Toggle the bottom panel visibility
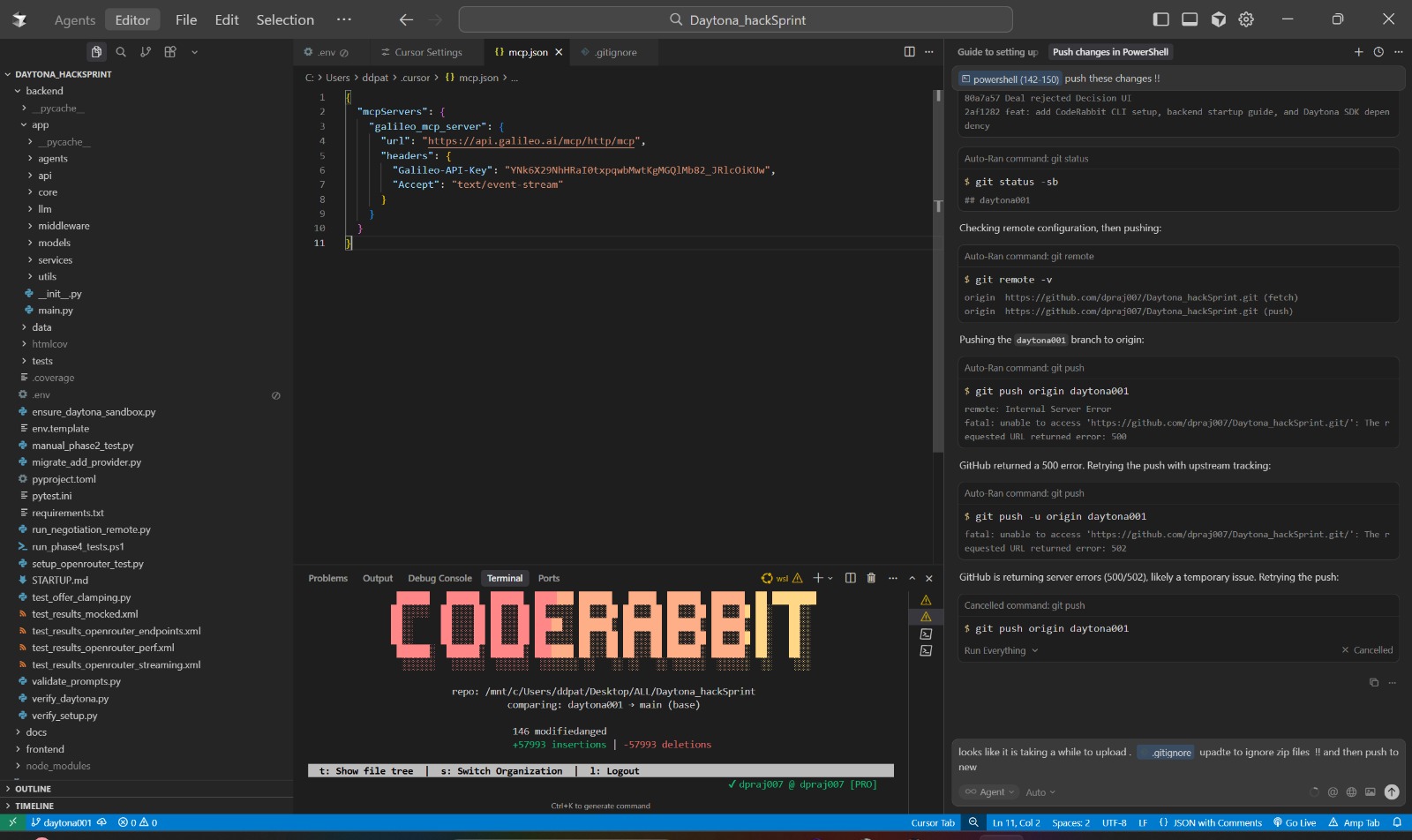Screen dimensions: 1412x840 tap(1190, 19)
